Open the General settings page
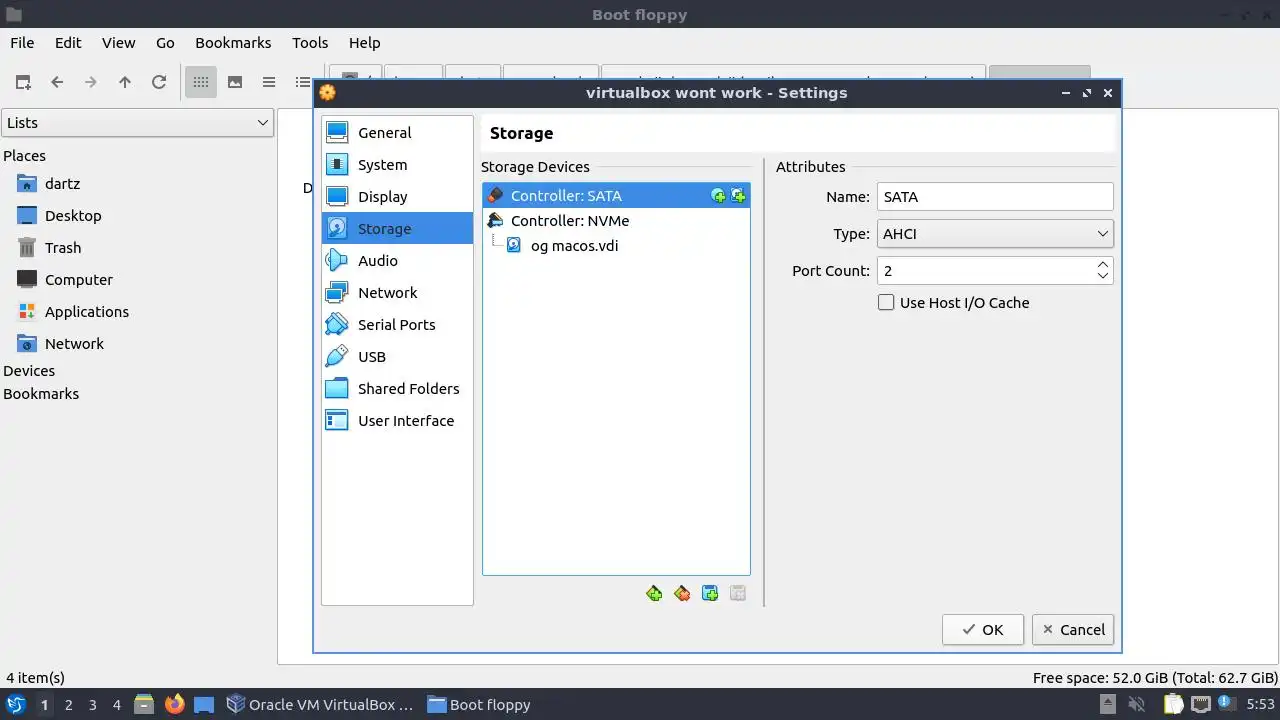 click(x=397, y=133)
